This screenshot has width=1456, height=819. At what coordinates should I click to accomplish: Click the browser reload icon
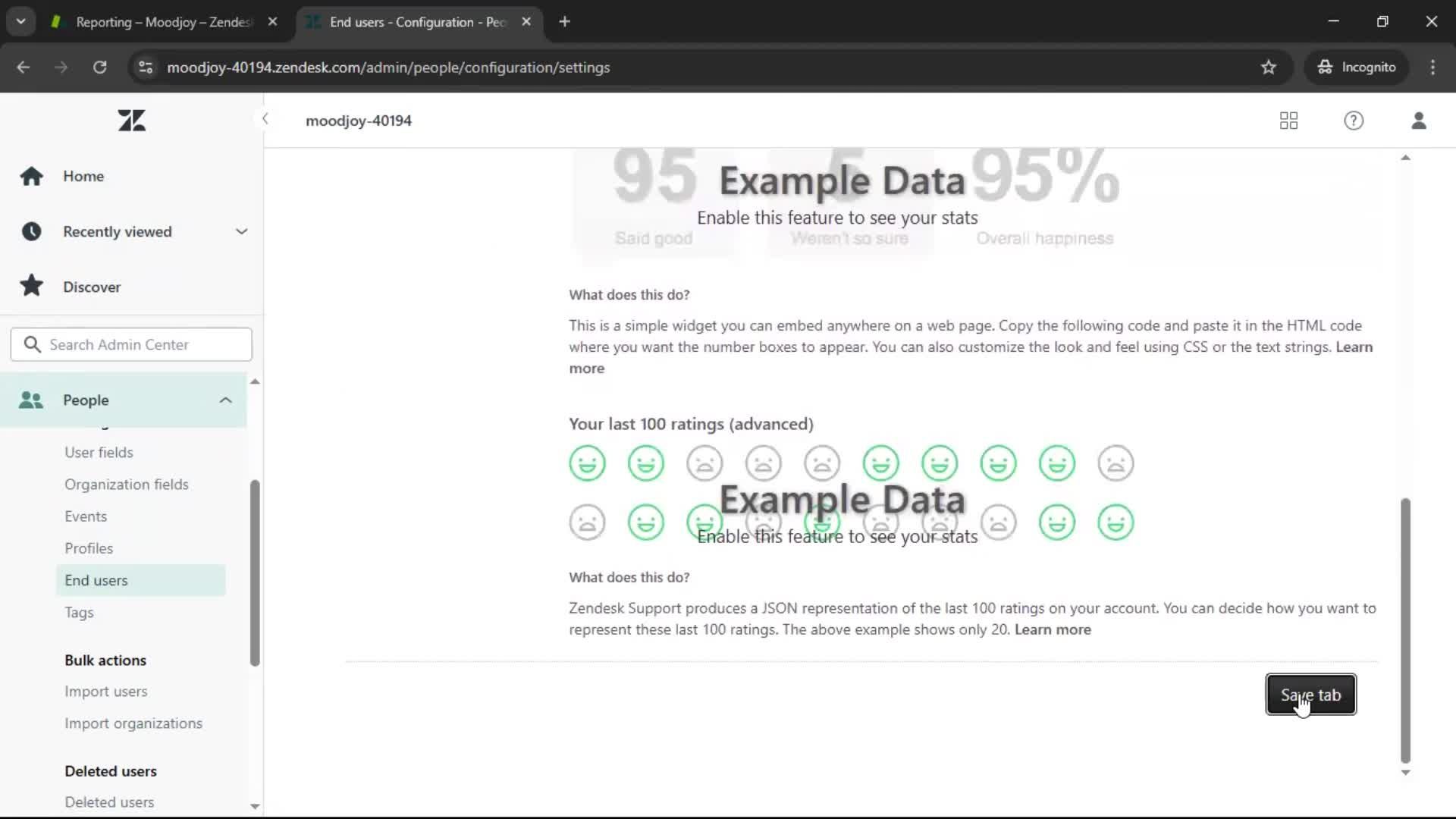pyautogui.click(x=99, y=67)
